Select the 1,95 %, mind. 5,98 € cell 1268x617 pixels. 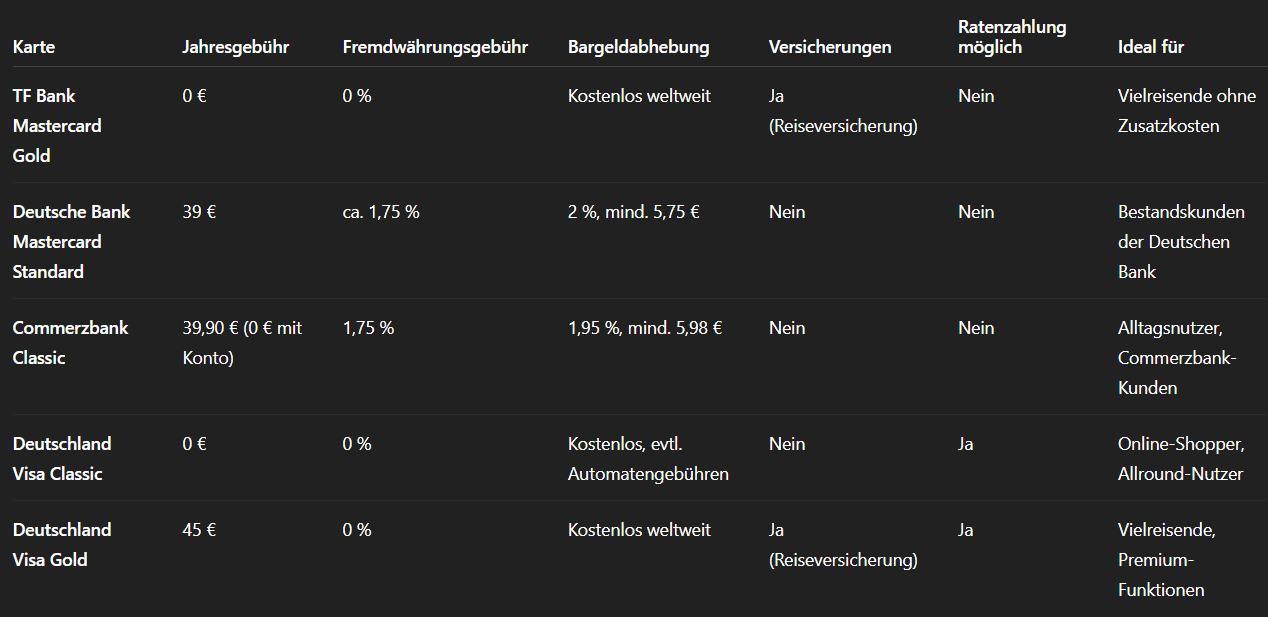645,328
